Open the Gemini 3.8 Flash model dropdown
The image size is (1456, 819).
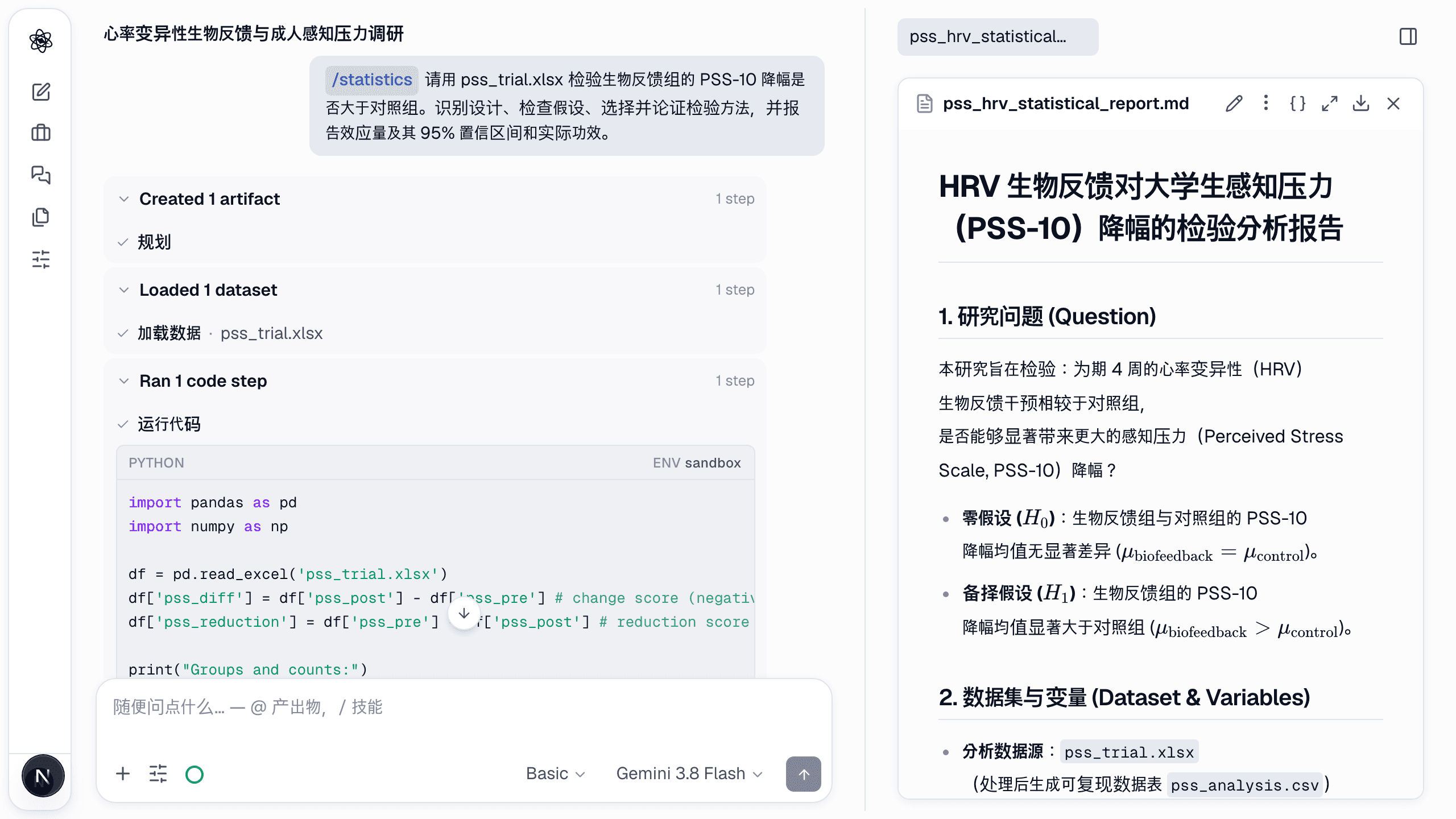(689, 774)
